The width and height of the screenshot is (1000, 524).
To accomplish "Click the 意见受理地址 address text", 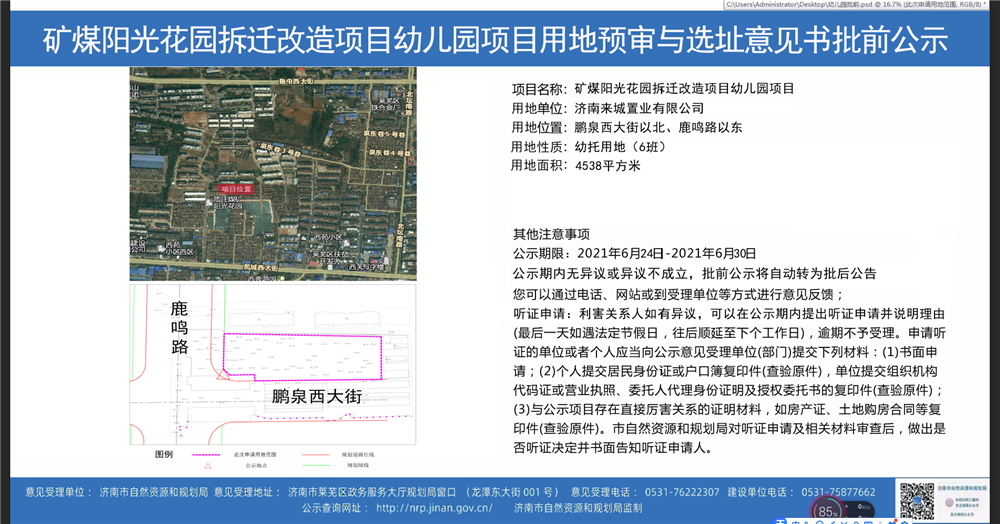I will (423, 492).
